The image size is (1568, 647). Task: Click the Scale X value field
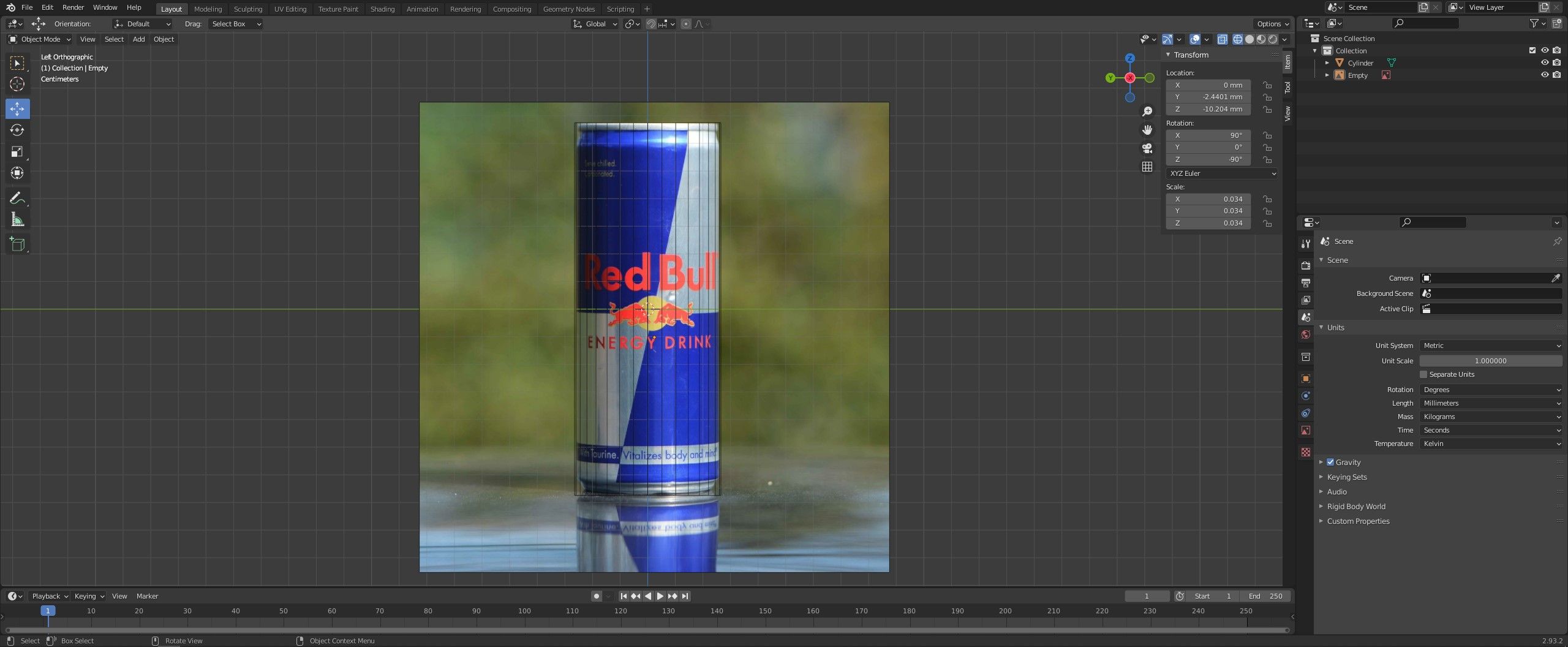tap(1208, 199)
